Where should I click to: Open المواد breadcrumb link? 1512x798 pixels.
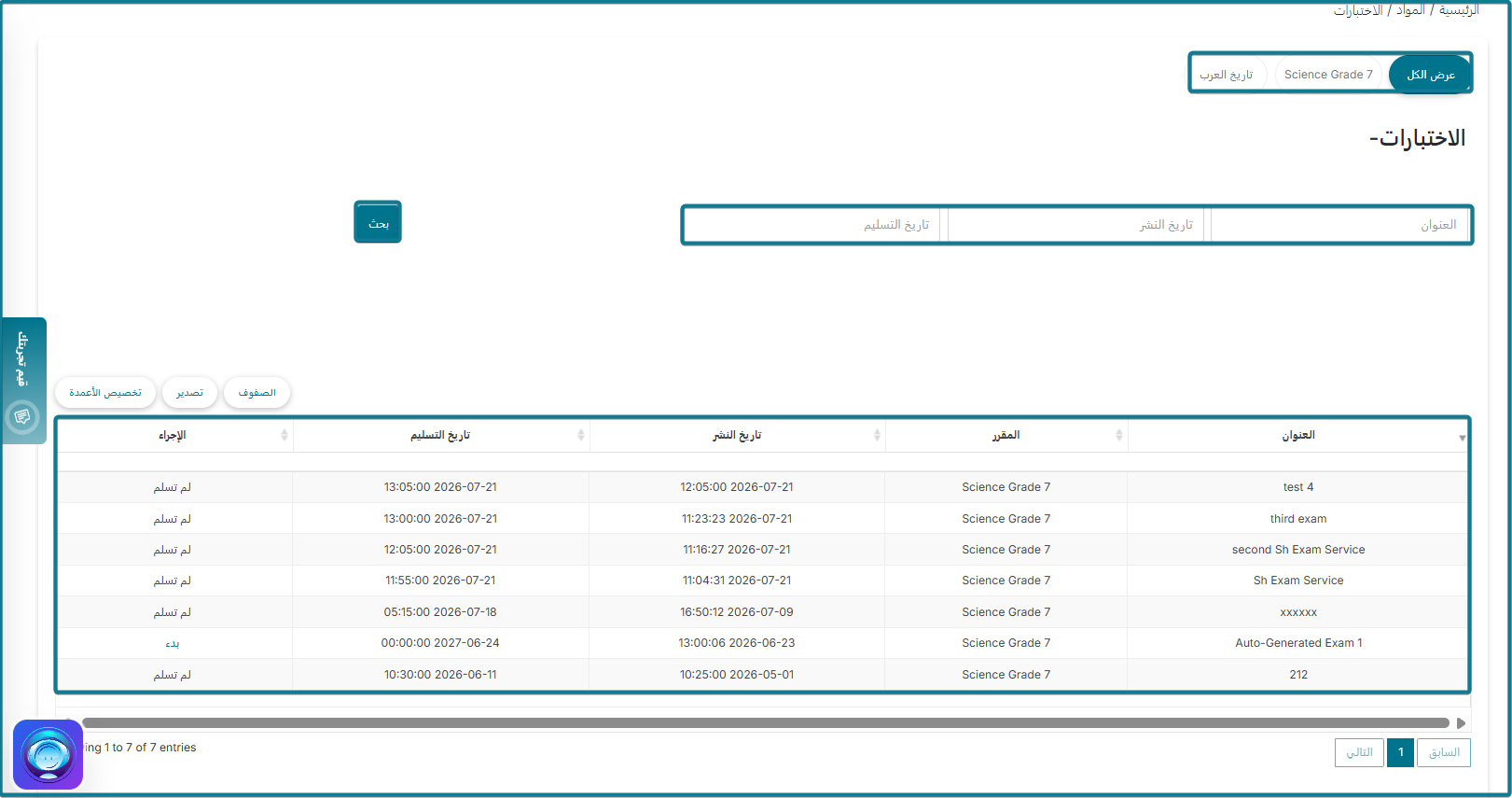pos(1410,10)
